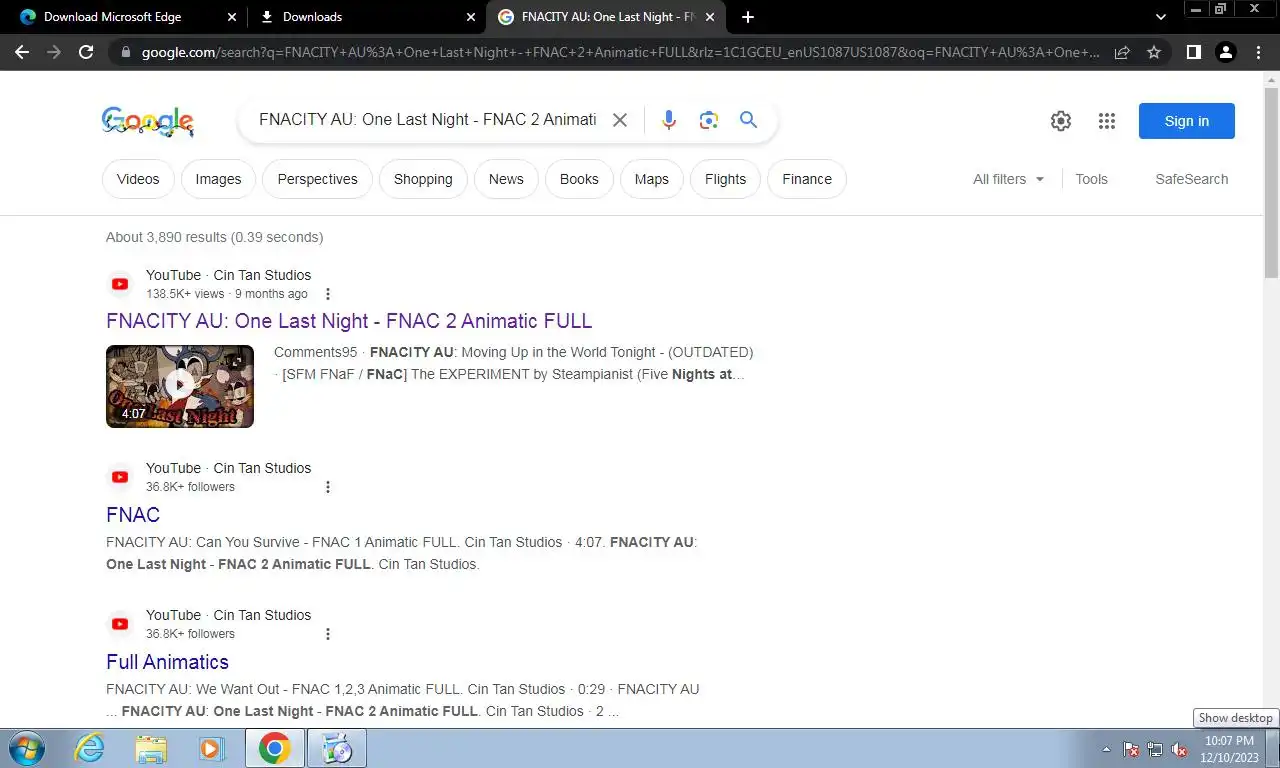Viewport: 1280px width, 768px height.
Task: Clear the Google search box text
Action: (620, 120)
